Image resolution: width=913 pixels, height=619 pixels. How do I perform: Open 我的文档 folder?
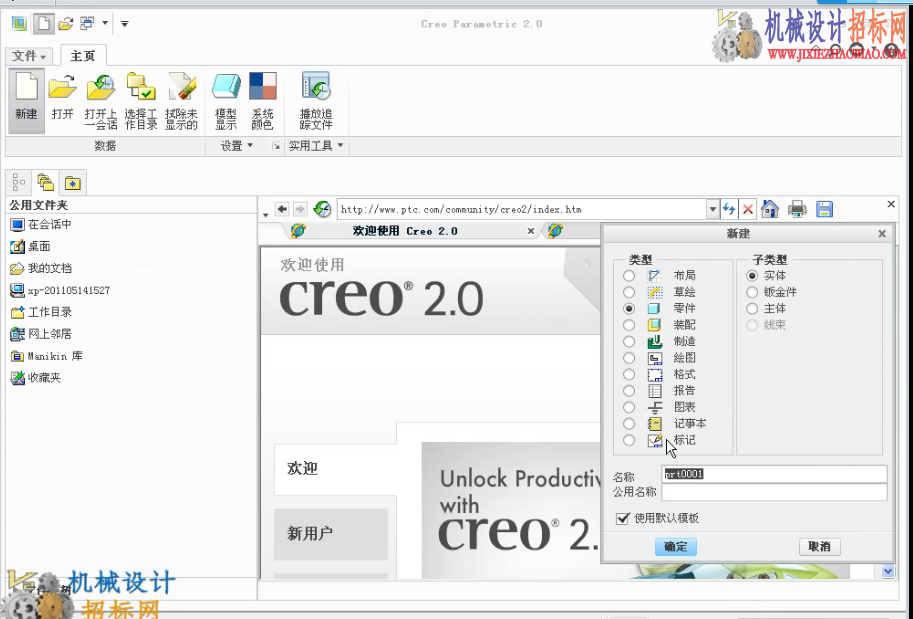pyautogui.click(x=41, y=268)
